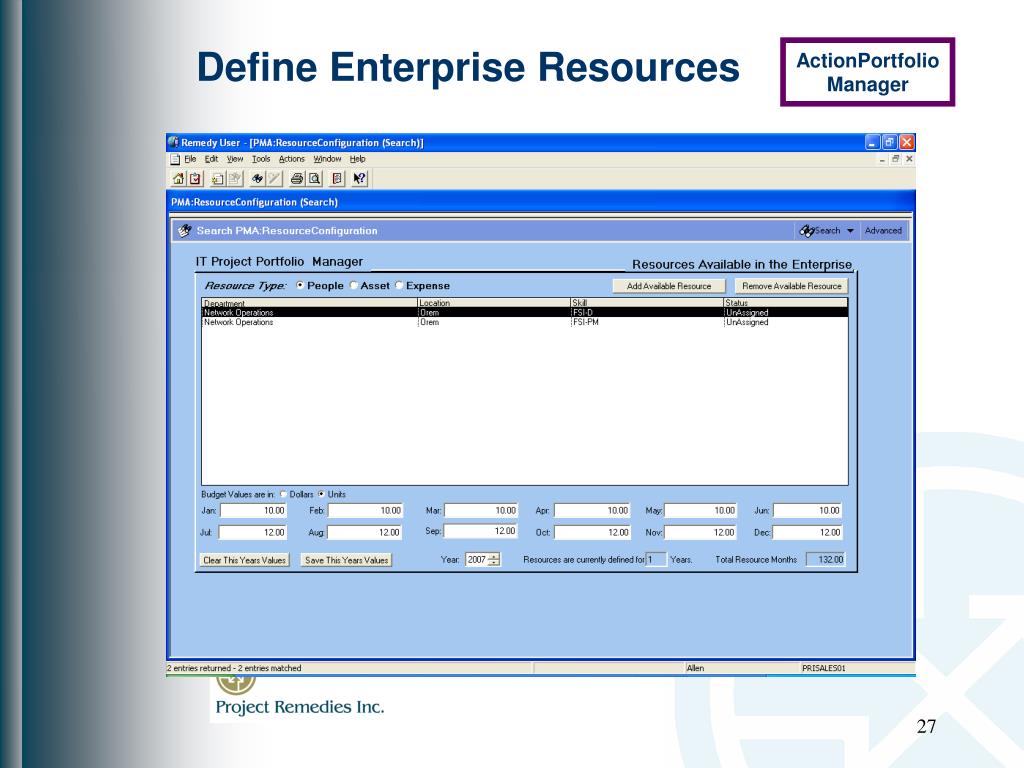
Task: Click the Oct value field
Action: (592, 532)
